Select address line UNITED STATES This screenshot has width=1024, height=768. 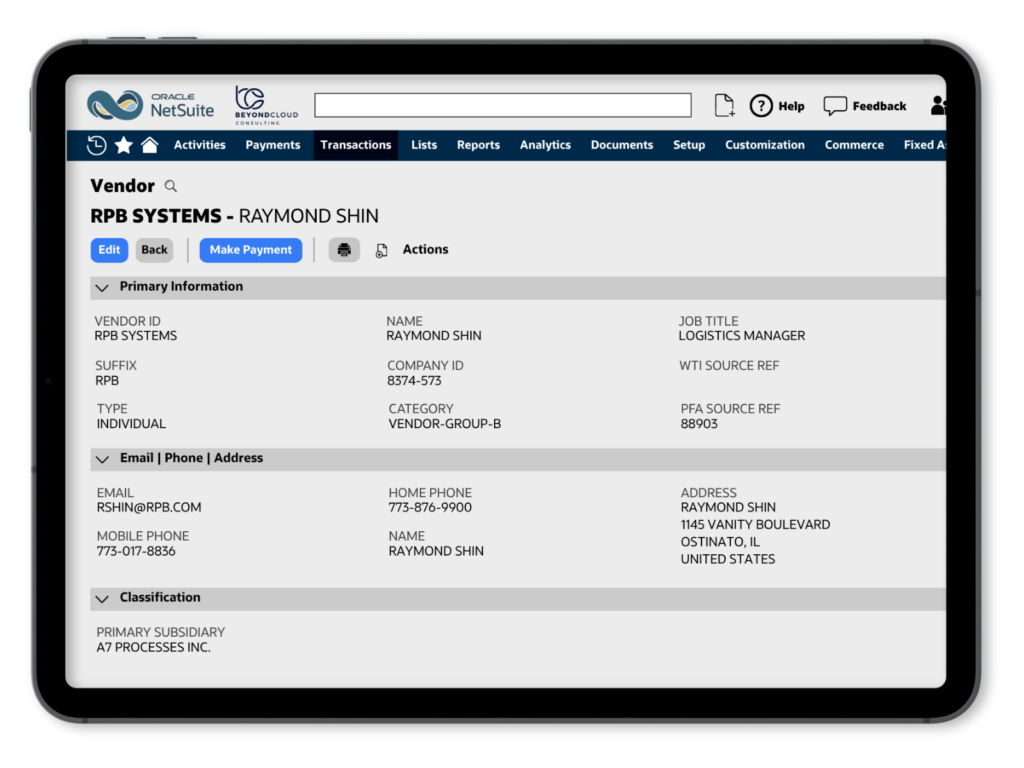point(728,559)
